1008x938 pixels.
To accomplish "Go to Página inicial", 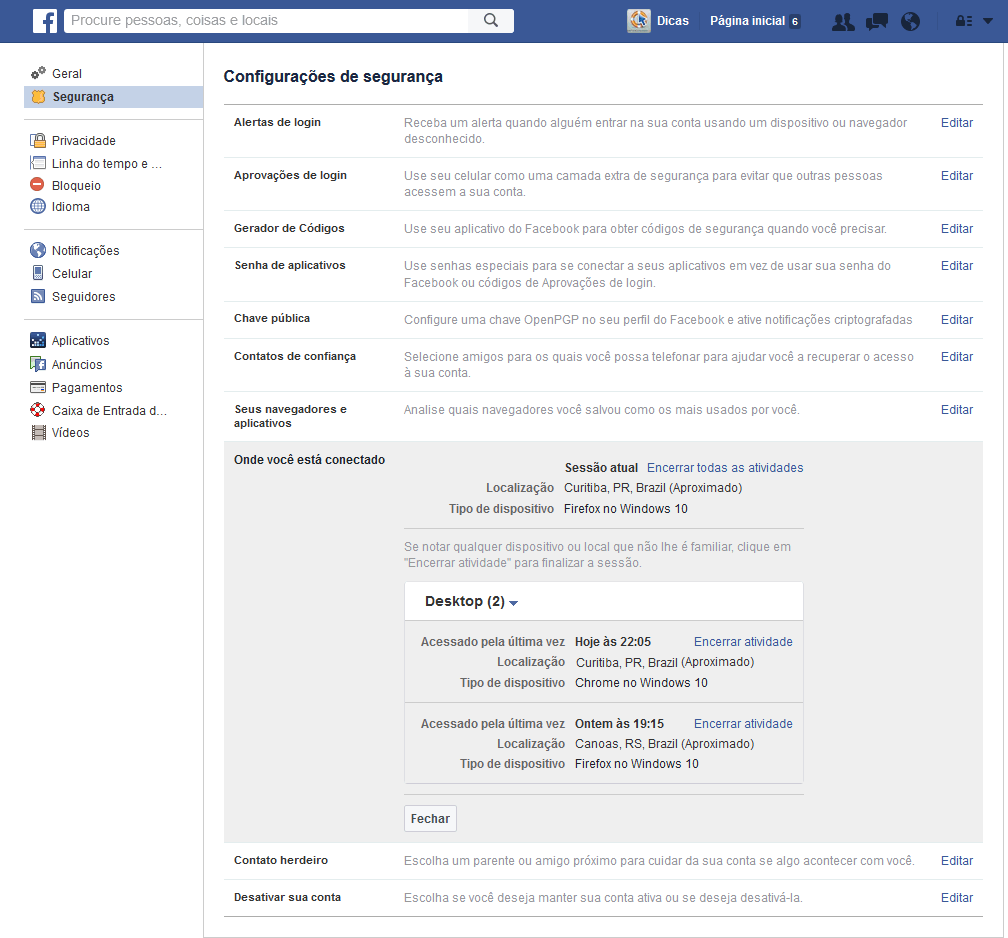I will [748, 21].
